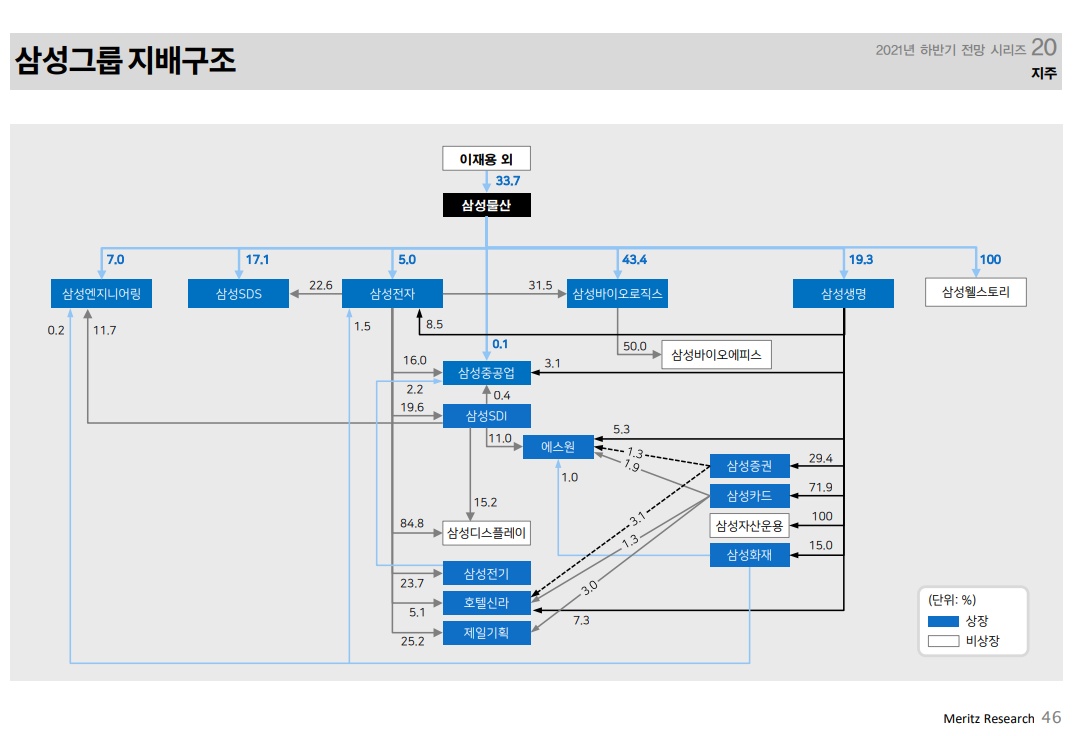Viewport: 1078px width, 736px height.
Task: Select the (단위: %) legend text
Action: [952, 600]
